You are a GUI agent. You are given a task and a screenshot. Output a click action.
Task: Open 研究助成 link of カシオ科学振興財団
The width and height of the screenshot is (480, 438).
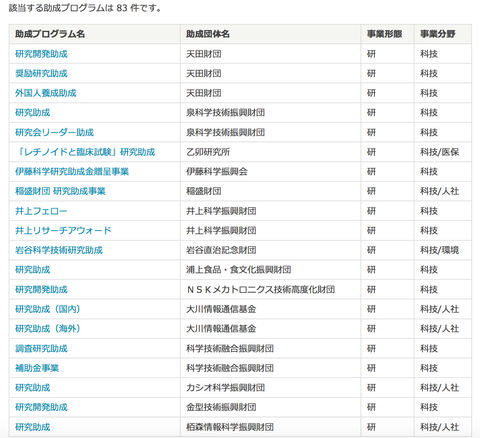[33, 388]
